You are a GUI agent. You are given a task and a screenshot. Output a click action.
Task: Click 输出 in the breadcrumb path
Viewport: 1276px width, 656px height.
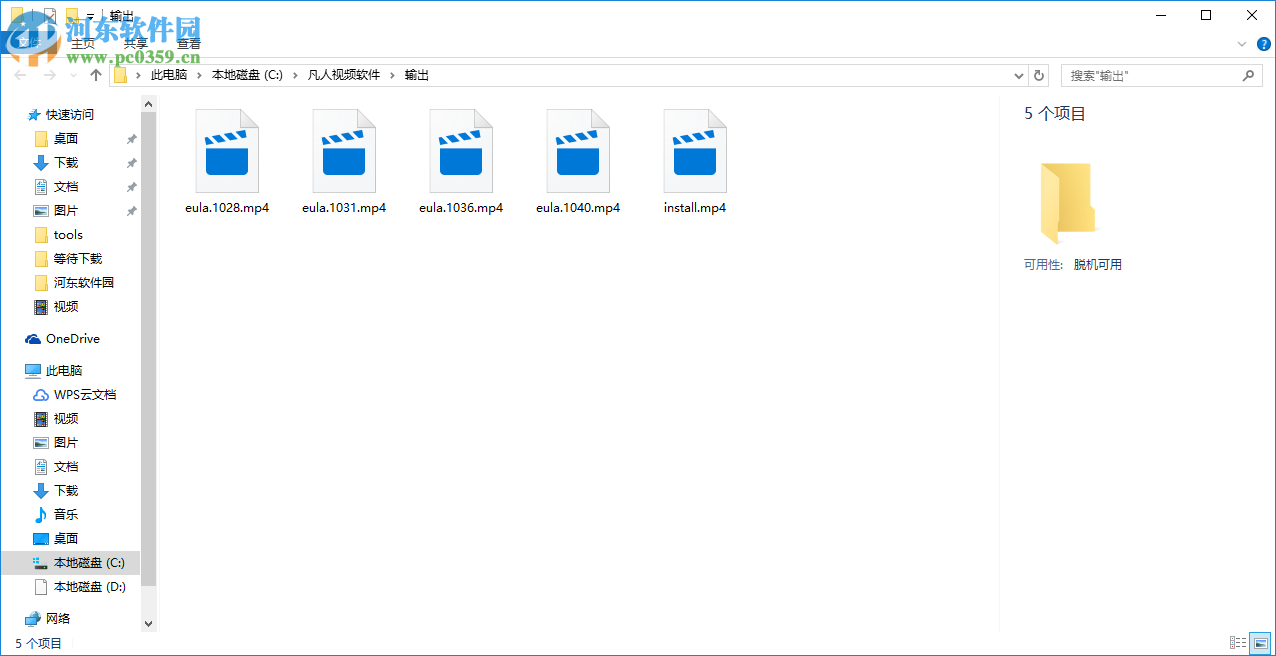pyautogui.click(x=417, y=75)
